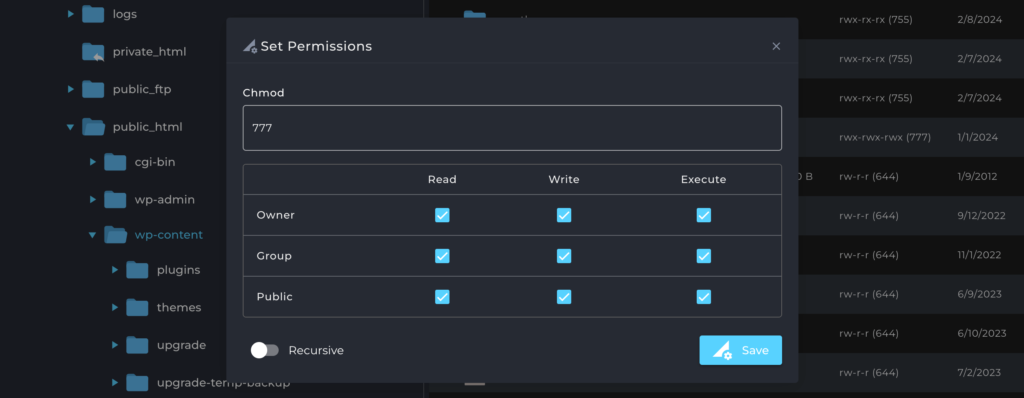Enable the Recursive toggle switch
The height and width of the screenshot is (398, 1024).
(x=264, y=350)
